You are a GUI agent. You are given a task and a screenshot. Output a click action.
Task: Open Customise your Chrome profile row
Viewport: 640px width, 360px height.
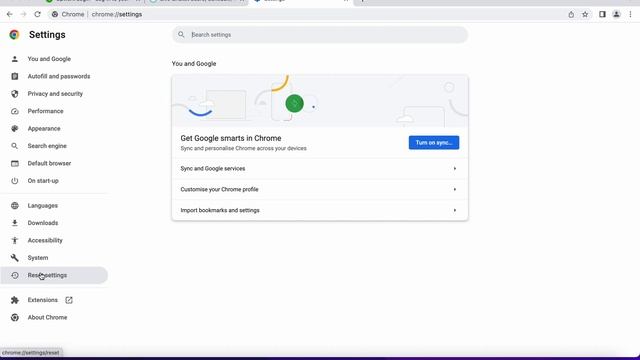pyautogui.click(x=320, y=189)
